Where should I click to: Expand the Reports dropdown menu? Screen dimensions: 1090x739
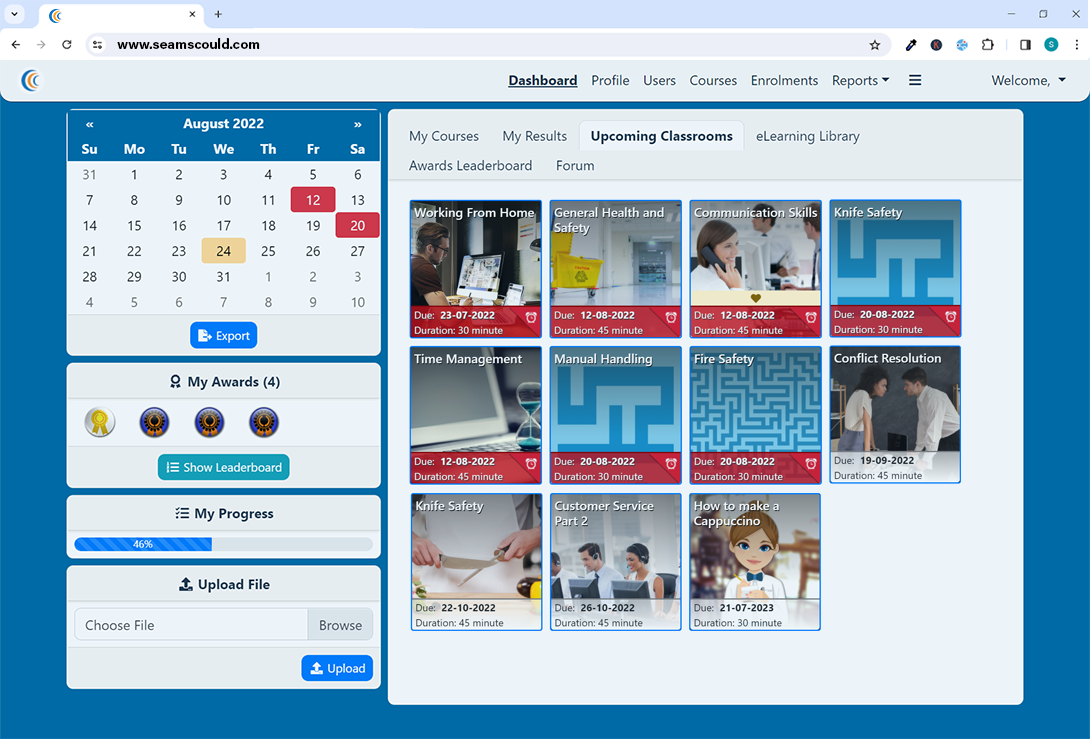click(860, 80)
